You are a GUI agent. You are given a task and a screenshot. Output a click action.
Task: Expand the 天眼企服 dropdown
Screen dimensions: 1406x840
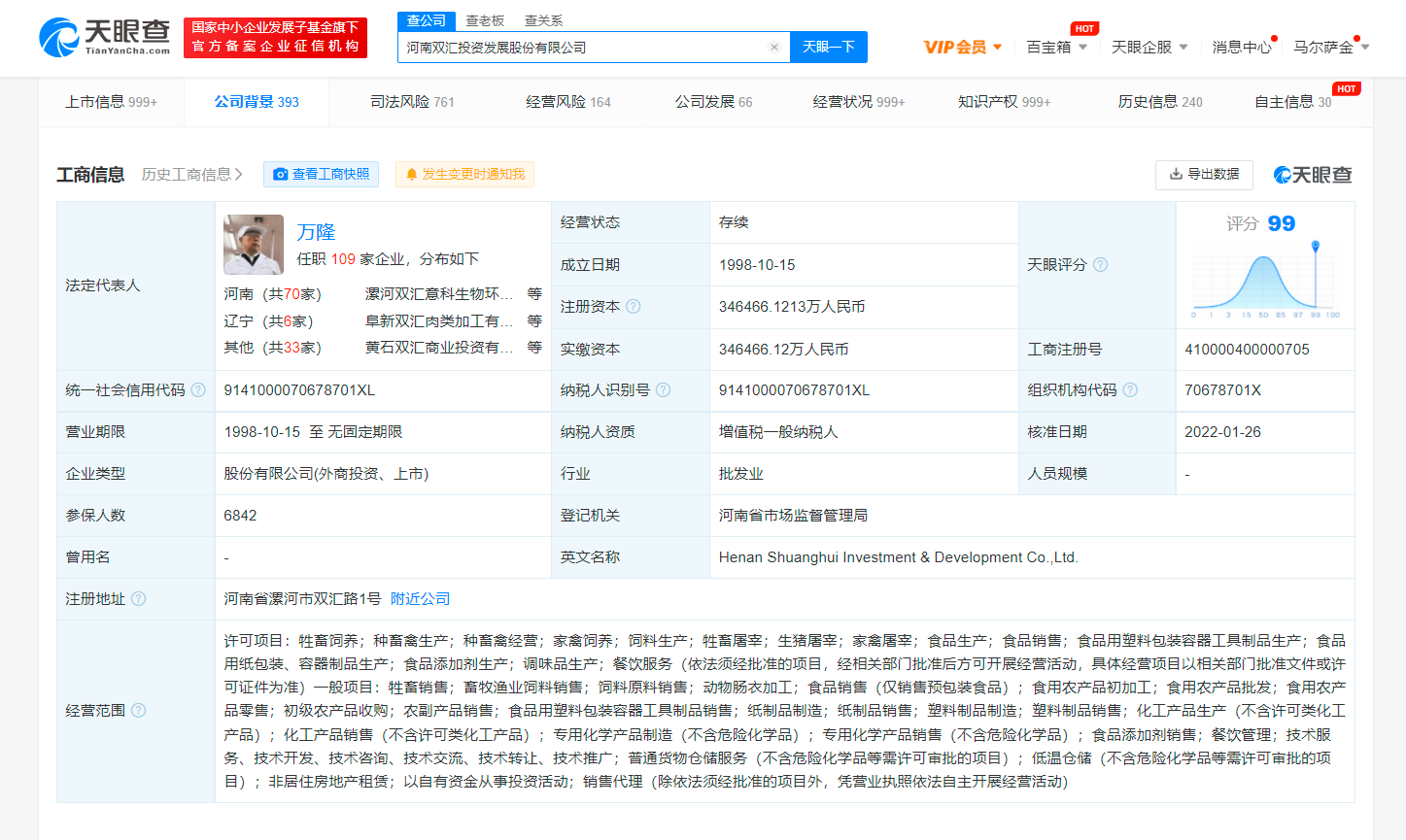point(1183,47)
